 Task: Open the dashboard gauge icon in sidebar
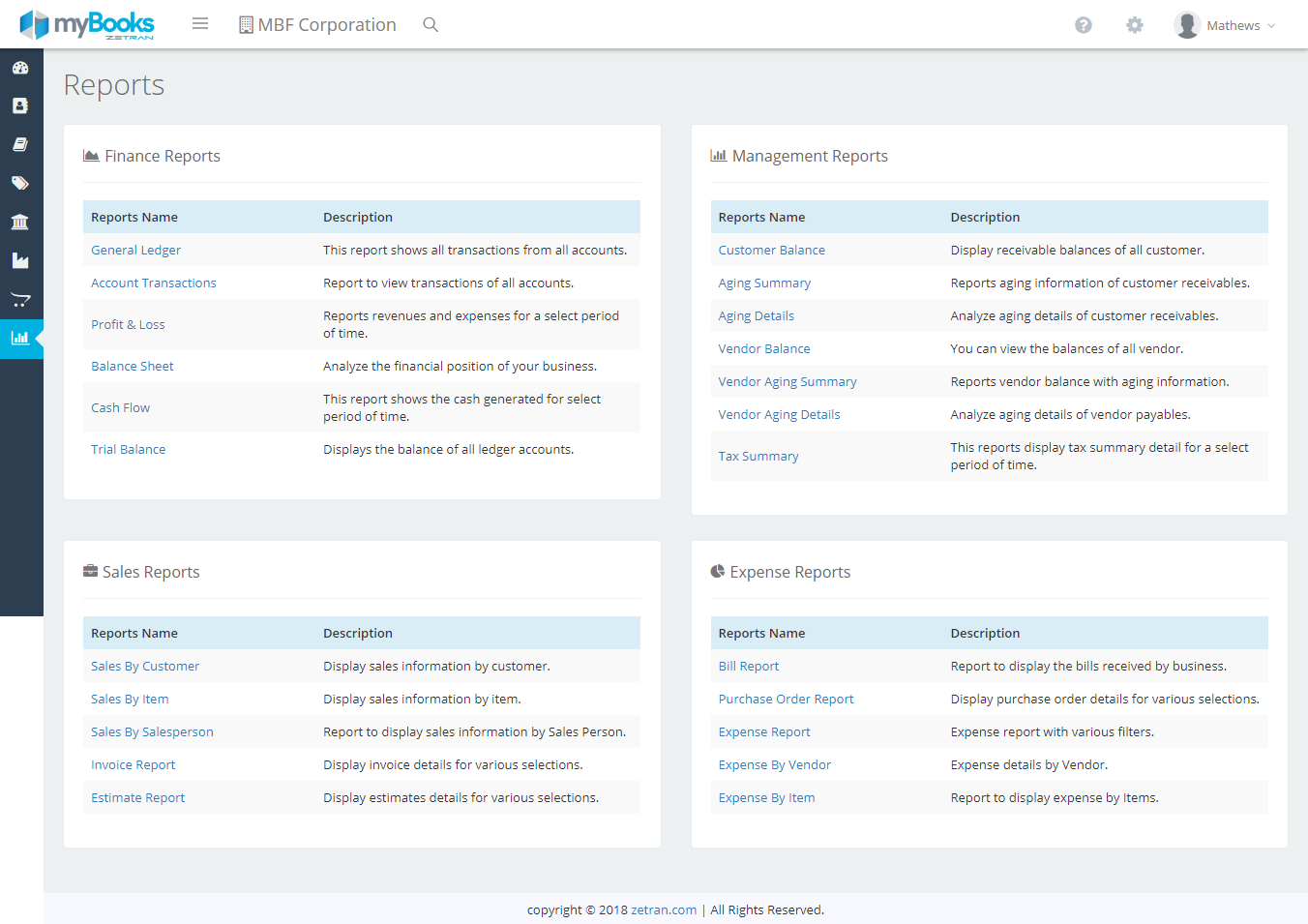(x=20, y=68)
